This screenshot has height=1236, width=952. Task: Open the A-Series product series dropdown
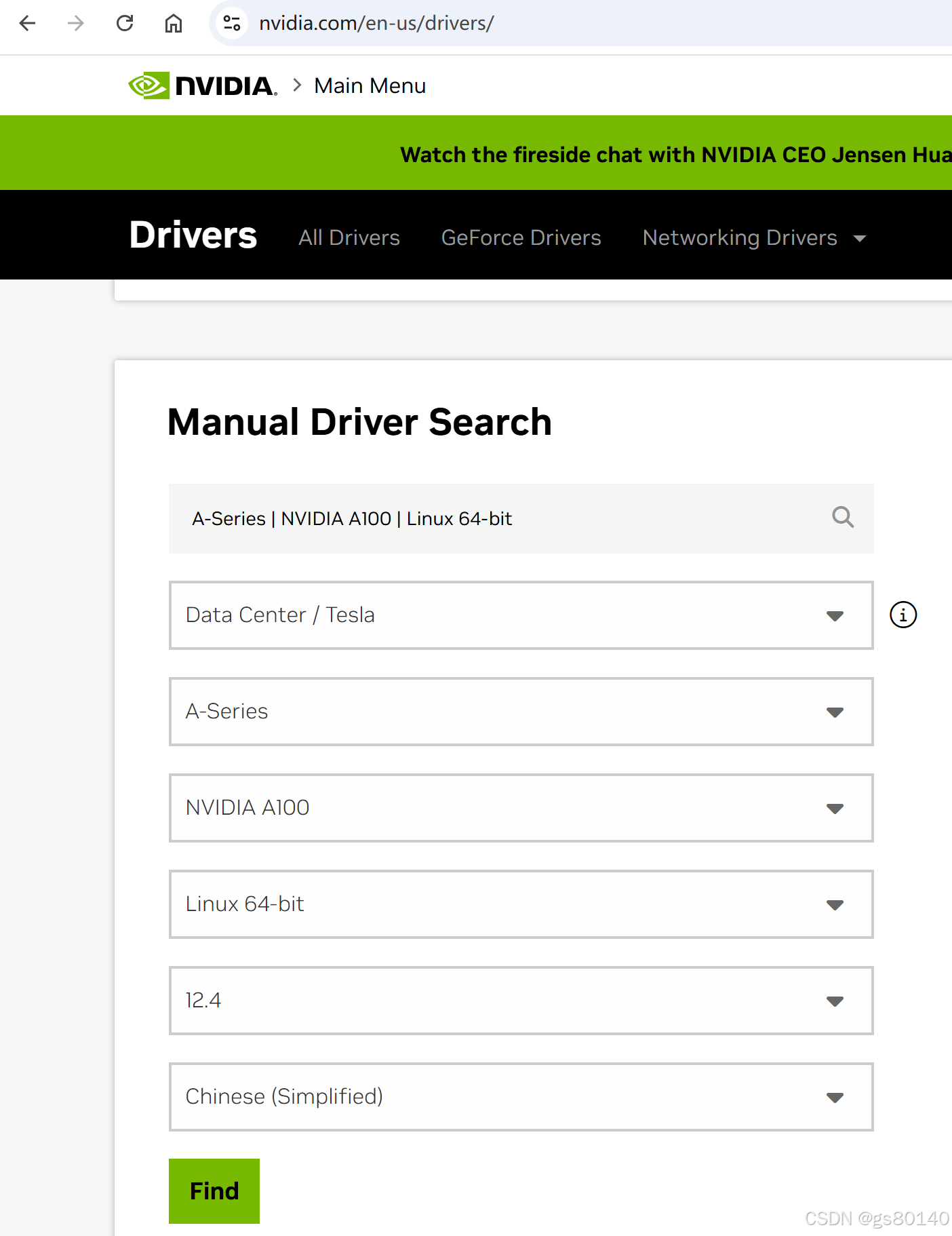[x=521, y=712]
